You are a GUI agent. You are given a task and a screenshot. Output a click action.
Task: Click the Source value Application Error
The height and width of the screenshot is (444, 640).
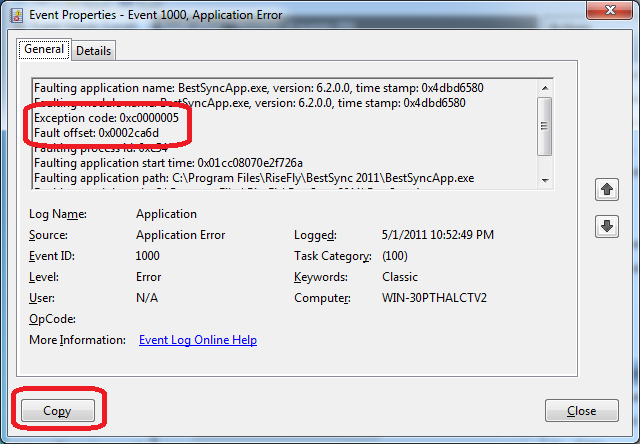[180, 235]
